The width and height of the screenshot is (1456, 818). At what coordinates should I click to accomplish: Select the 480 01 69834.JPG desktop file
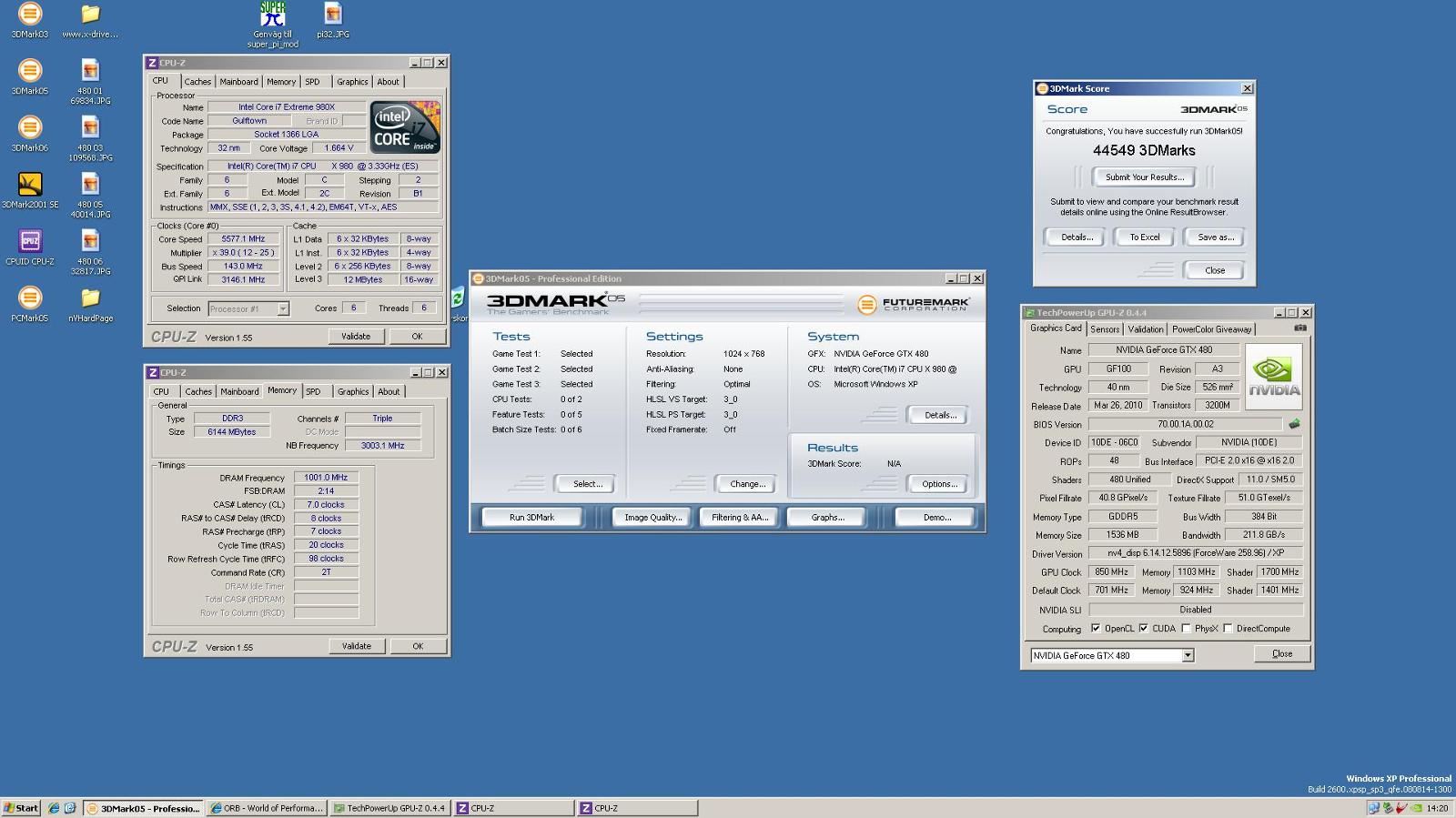(90, 82)
